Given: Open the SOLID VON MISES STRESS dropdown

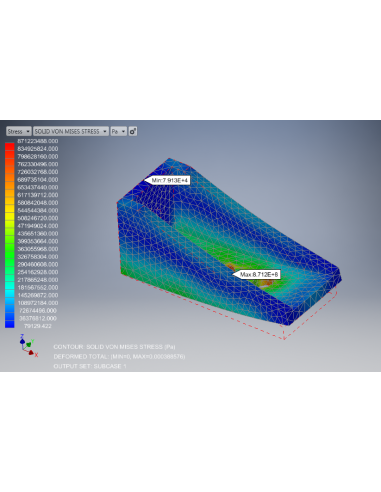Looking at the screenshot, I should click(71, 131).
